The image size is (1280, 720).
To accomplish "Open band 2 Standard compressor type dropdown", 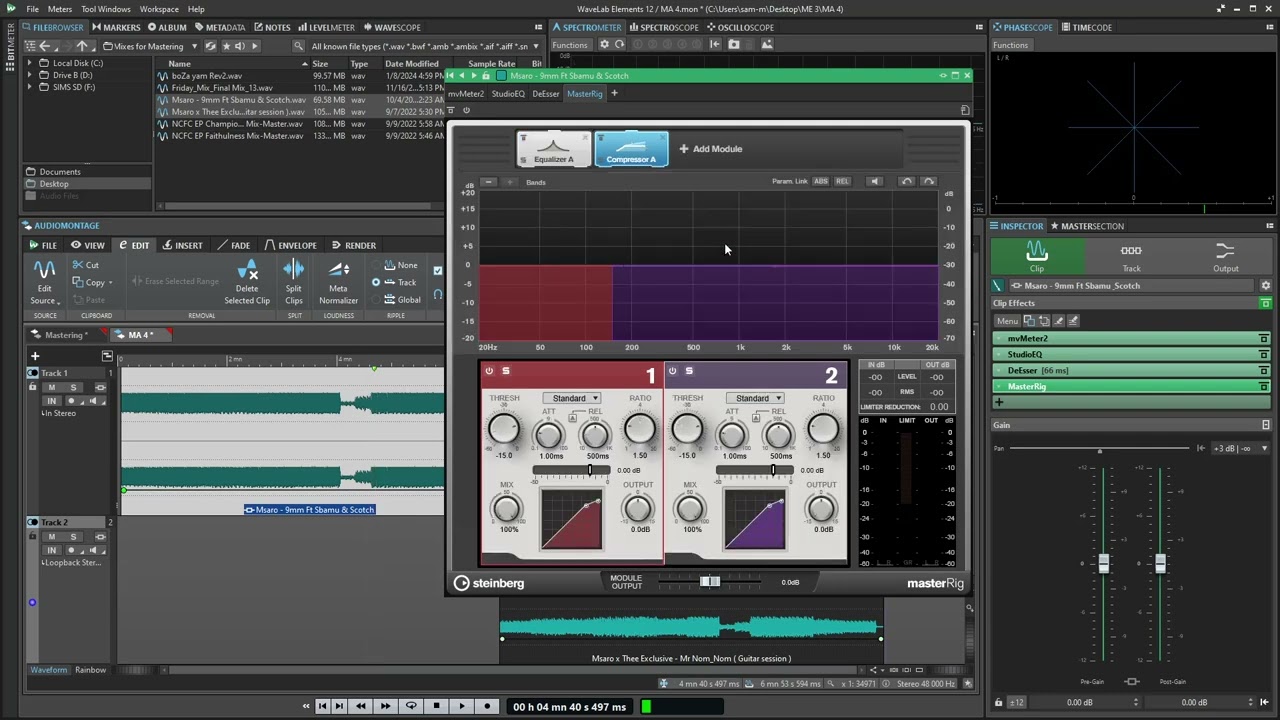I will tap(755, 398).
